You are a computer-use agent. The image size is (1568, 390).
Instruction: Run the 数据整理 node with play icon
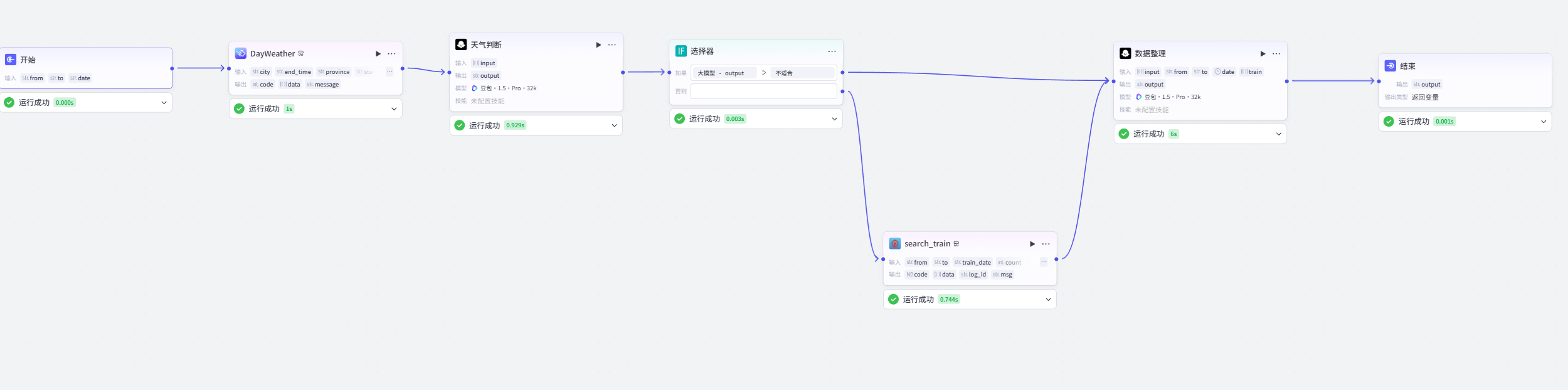pos(1263,54)
